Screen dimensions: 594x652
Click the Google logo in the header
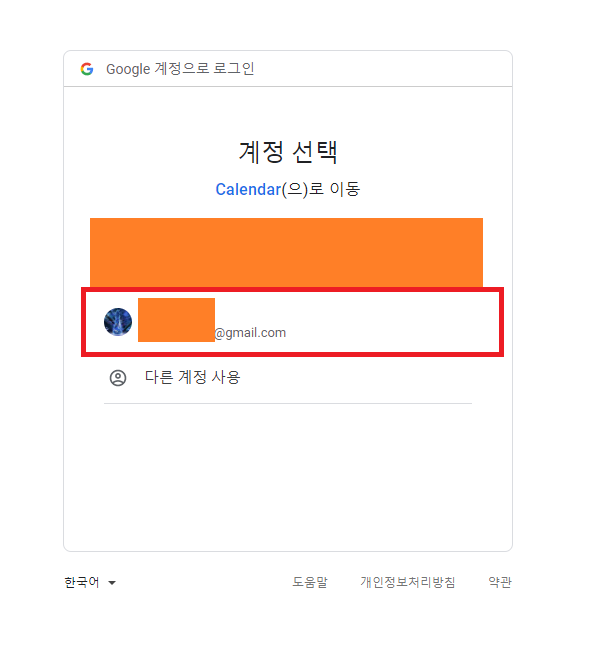[x=87, y=69]
